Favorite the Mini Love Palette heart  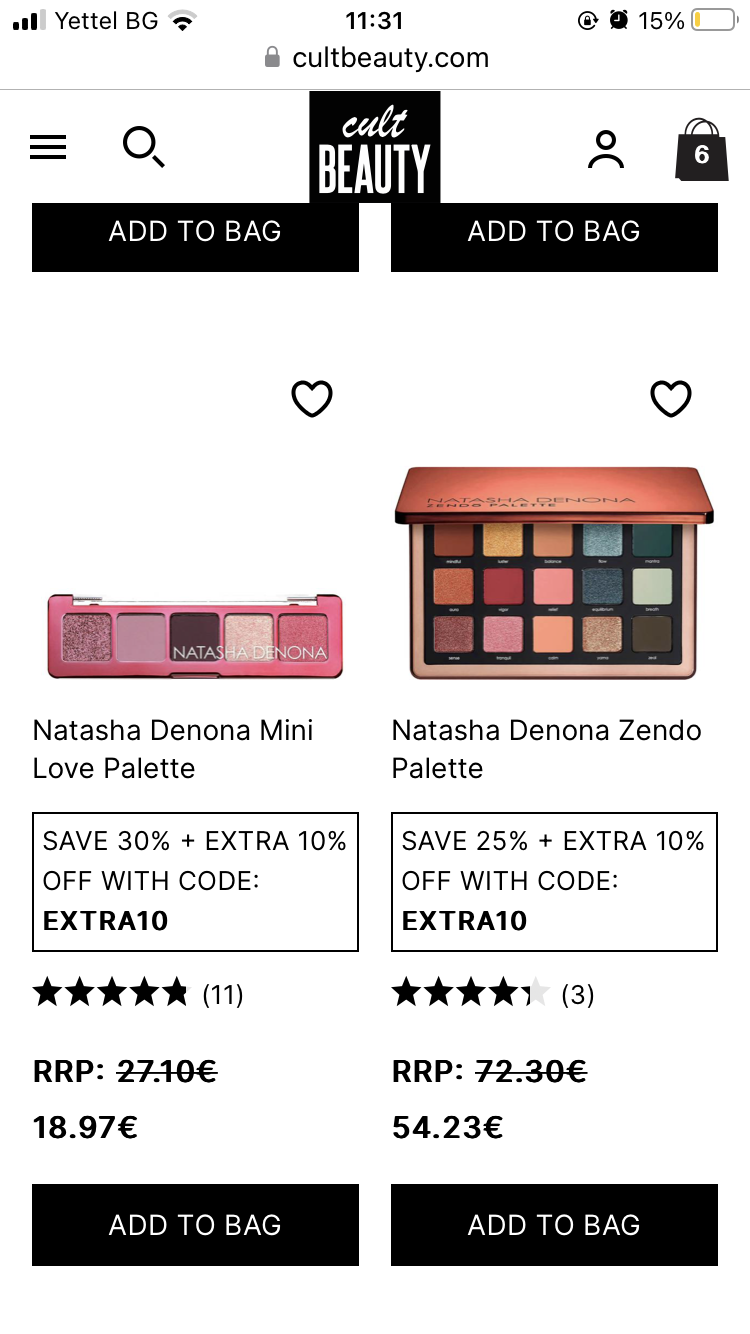pyautogui.click(x=311, y=399)
